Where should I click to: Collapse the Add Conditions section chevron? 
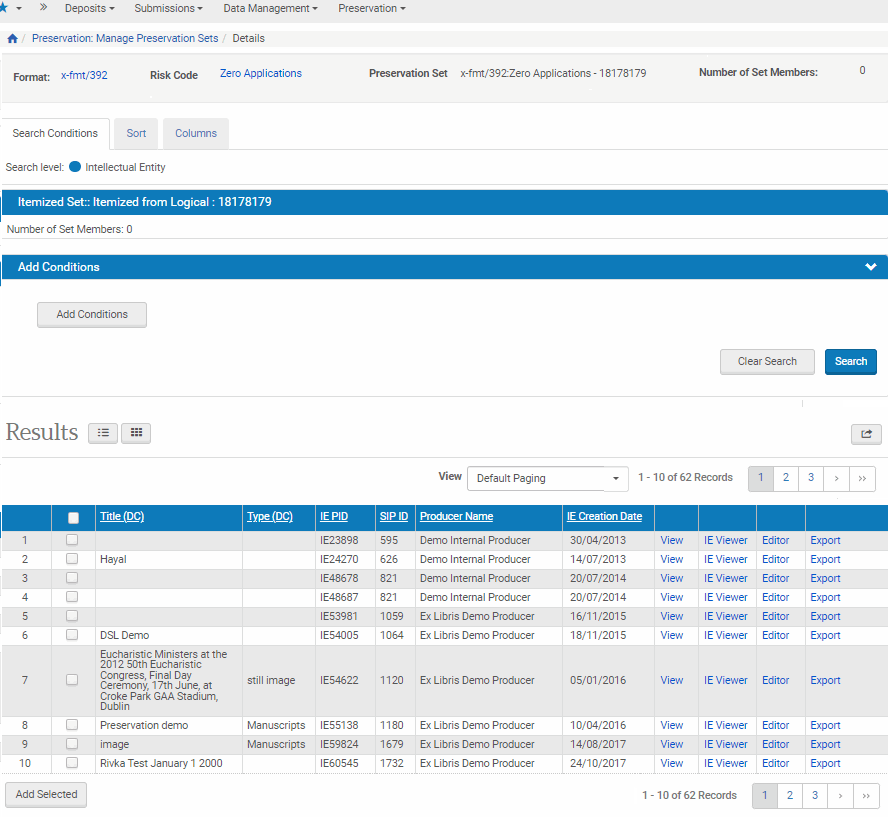coord(871,267)
